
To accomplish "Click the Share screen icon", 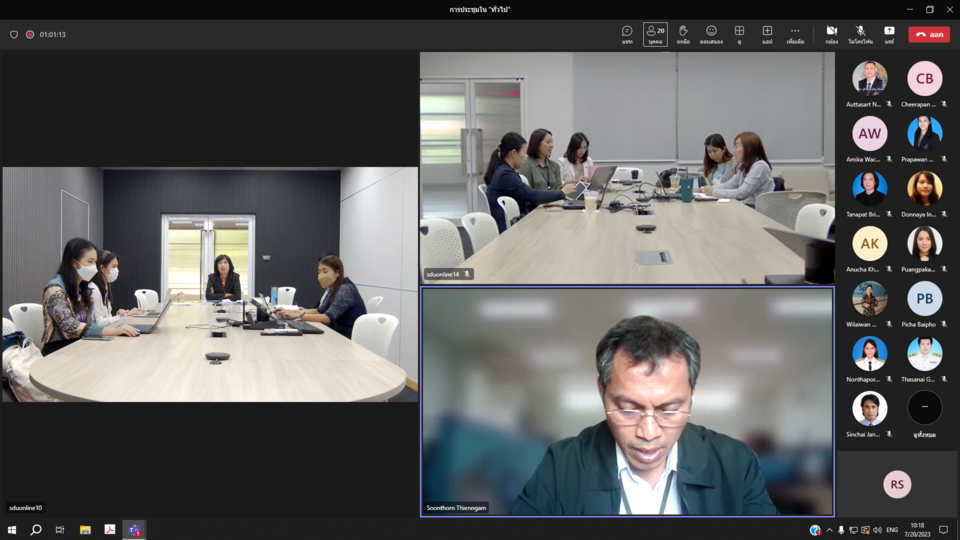I will pyautogui.click(x=889, y=34).
